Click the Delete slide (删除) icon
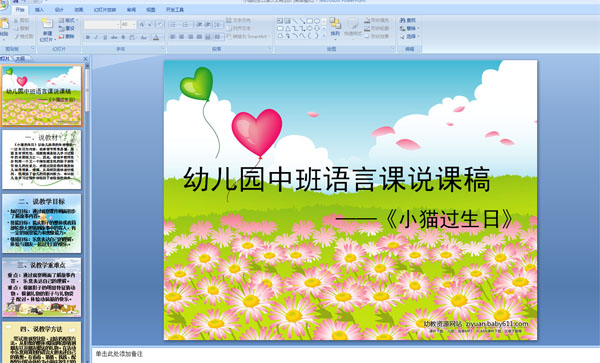 click(61, 36)
